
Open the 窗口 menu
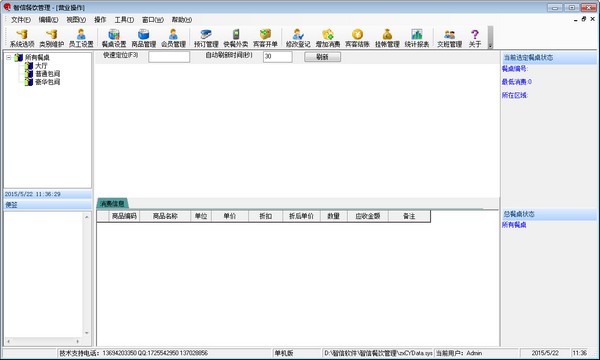pyautogui.click(x=153, y=20)
